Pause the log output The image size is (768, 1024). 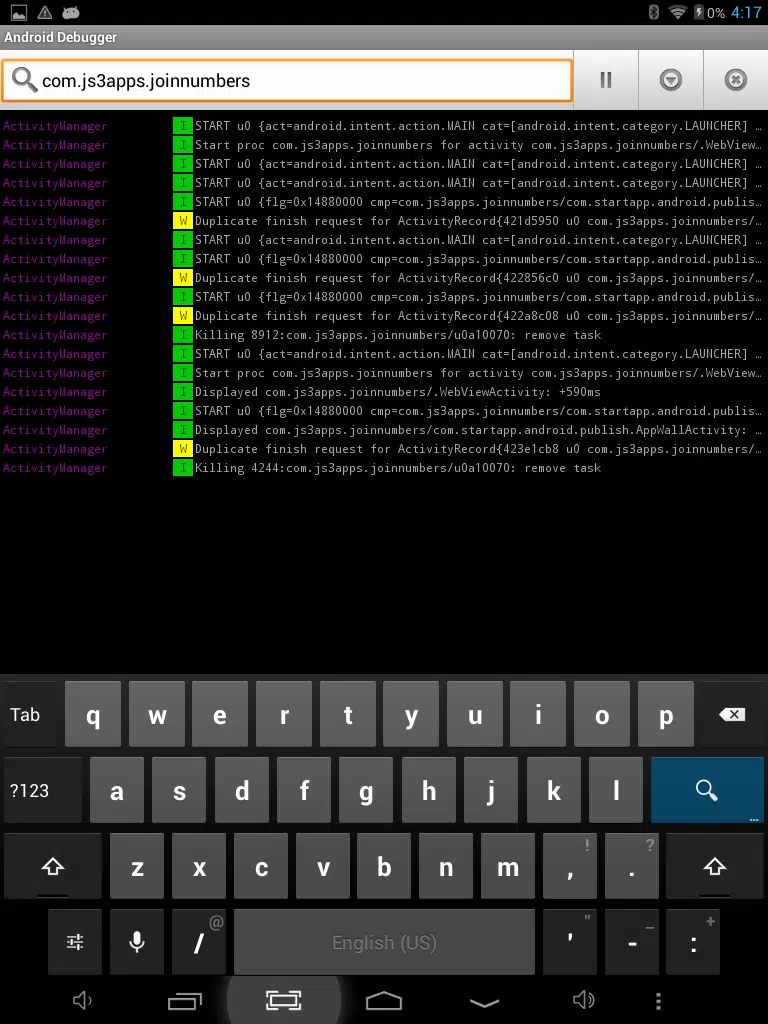(x=605, y=80)
